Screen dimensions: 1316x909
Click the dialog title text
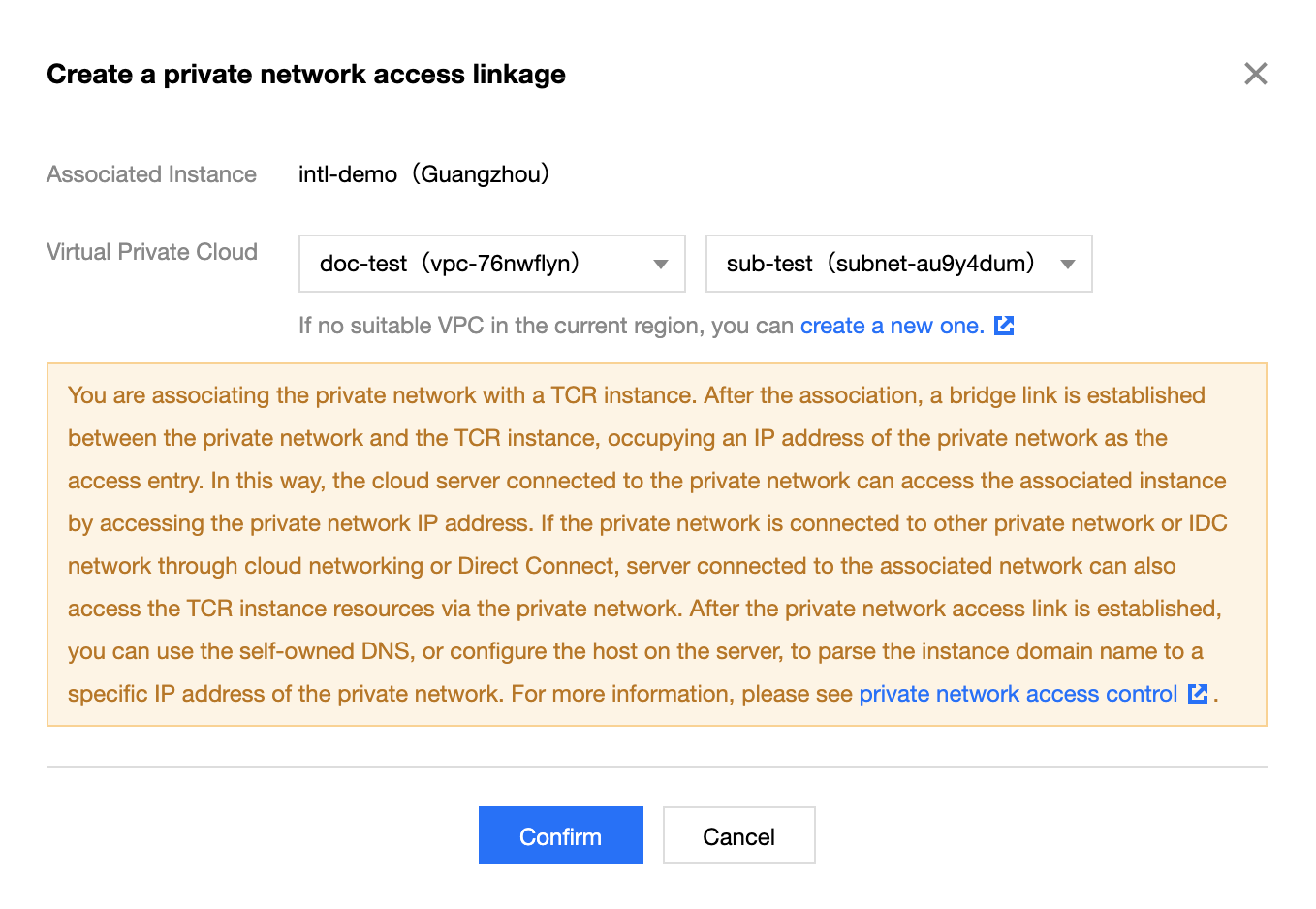click(x=306, y=75)
